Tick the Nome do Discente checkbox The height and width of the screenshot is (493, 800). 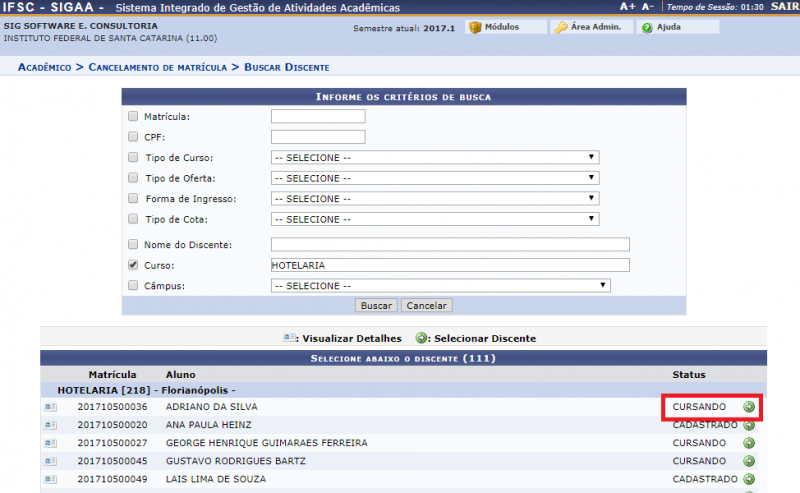click(133, 244)
